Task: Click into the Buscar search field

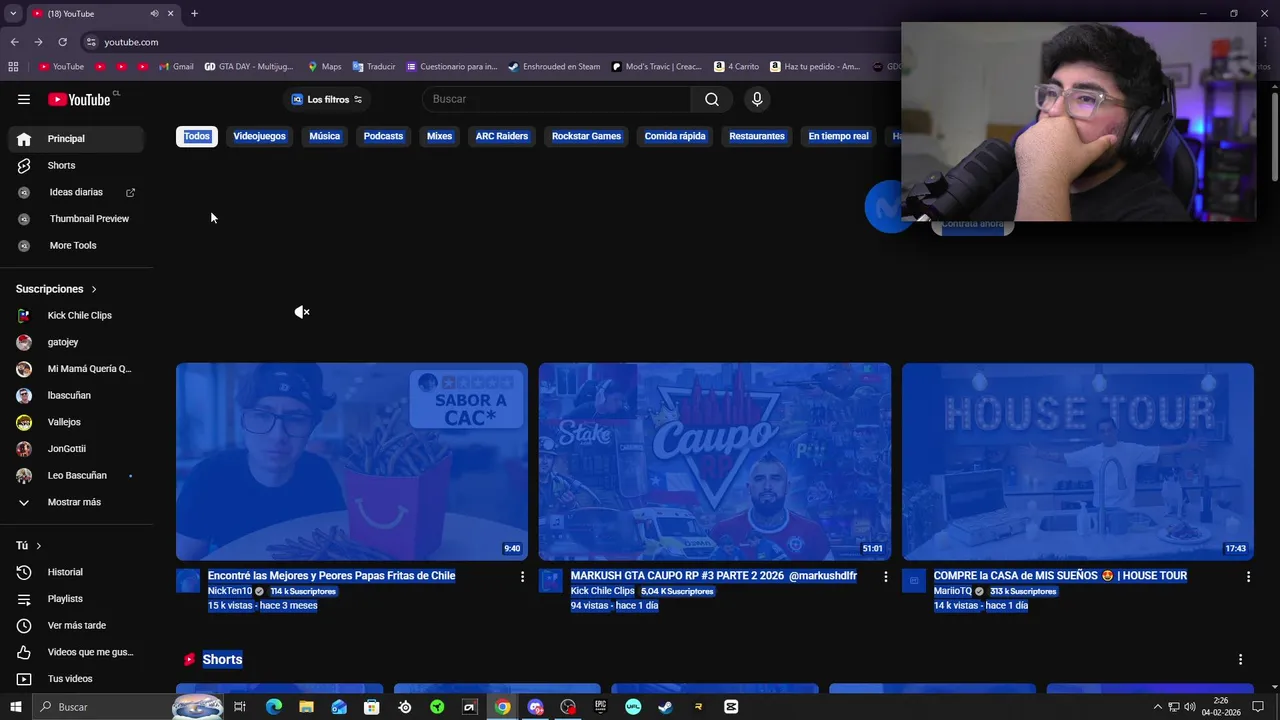Action: click(x=556, y=99)
